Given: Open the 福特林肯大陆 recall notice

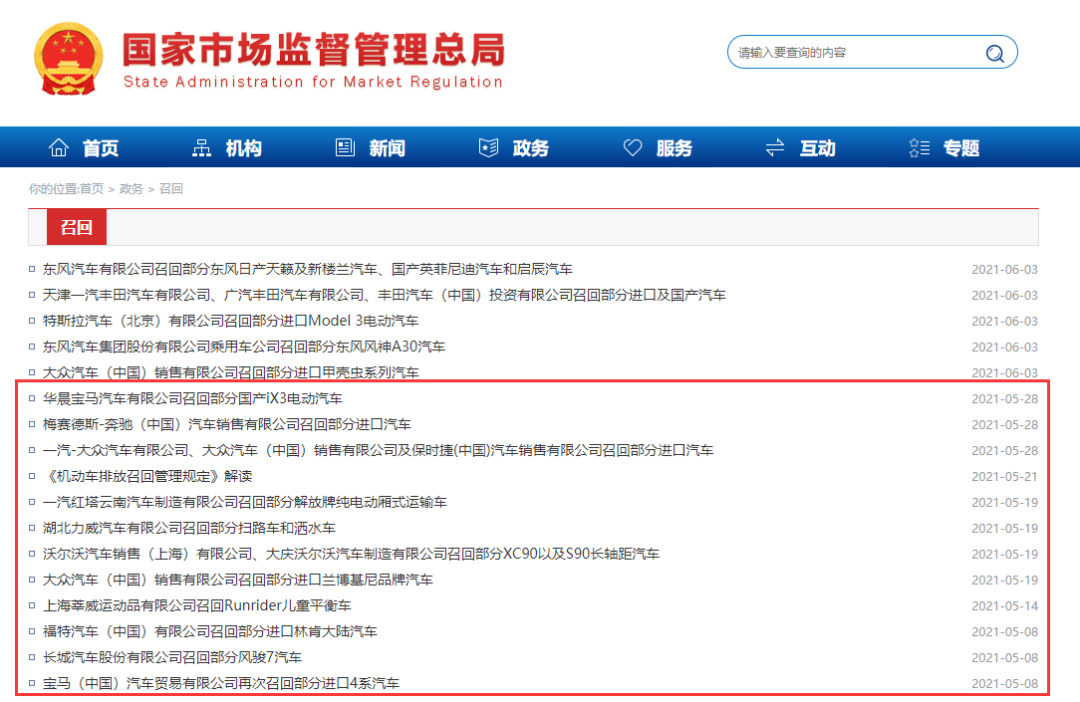Looking at the screenshot, I should tap(209, 632).
